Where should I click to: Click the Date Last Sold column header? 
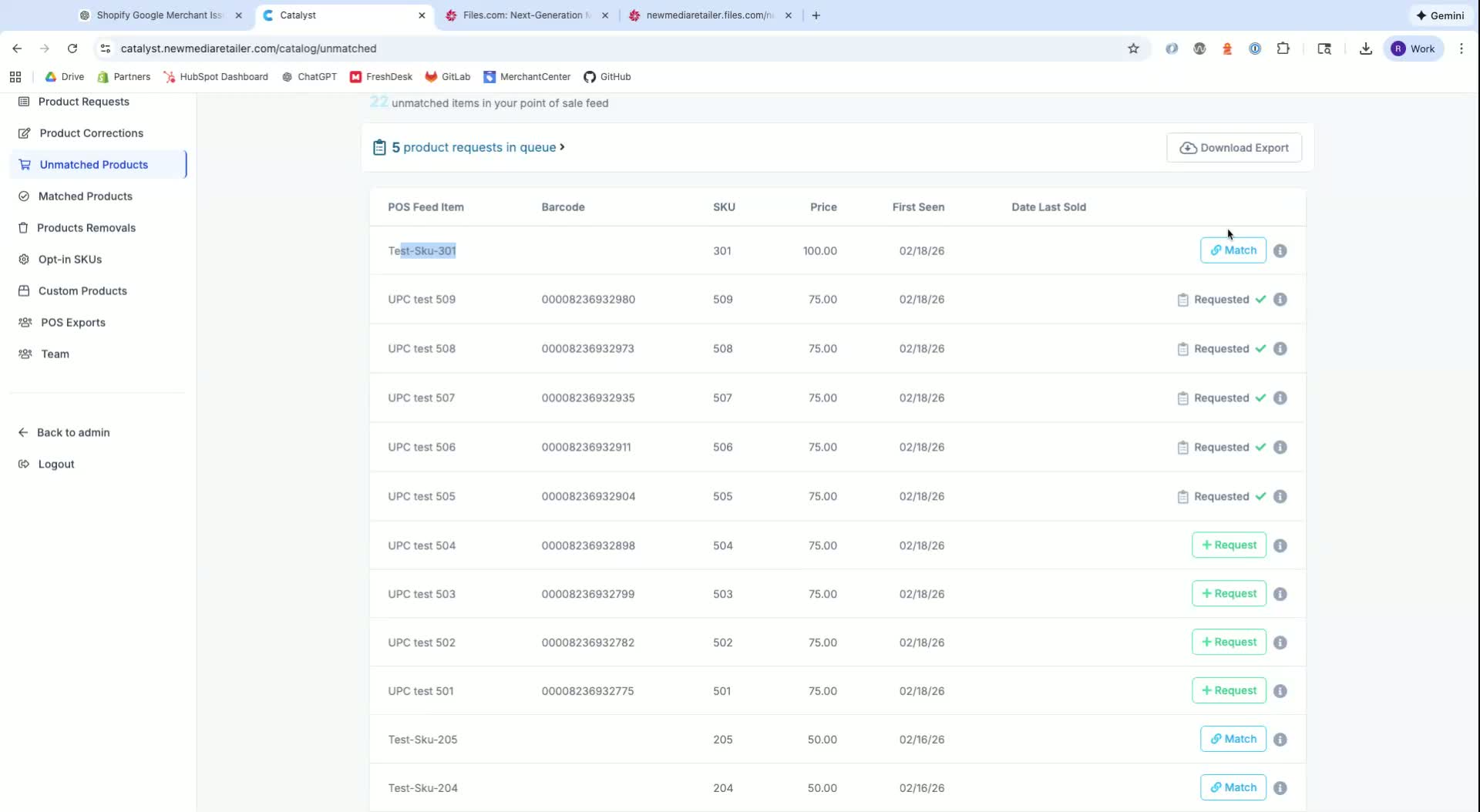(1048, 207)
